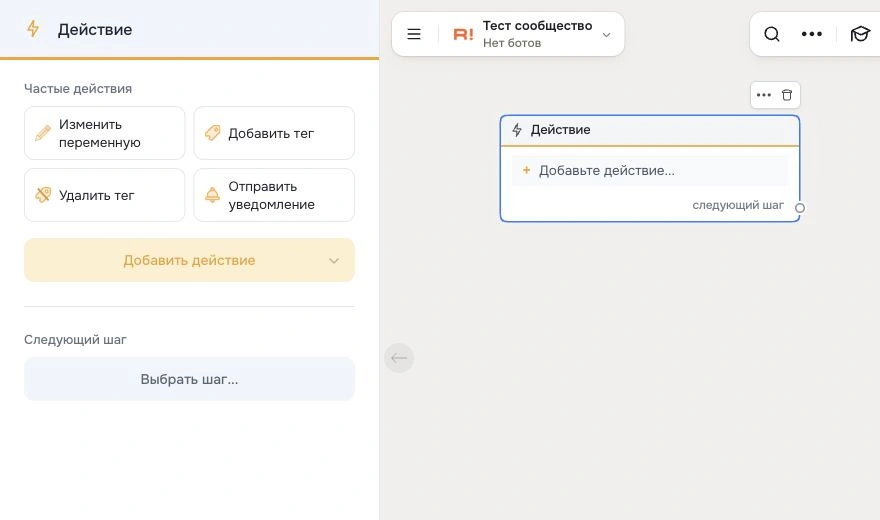Click the block's lightning bolt icon
Screen dimensions: 880x520
click(x=517, y=130)
